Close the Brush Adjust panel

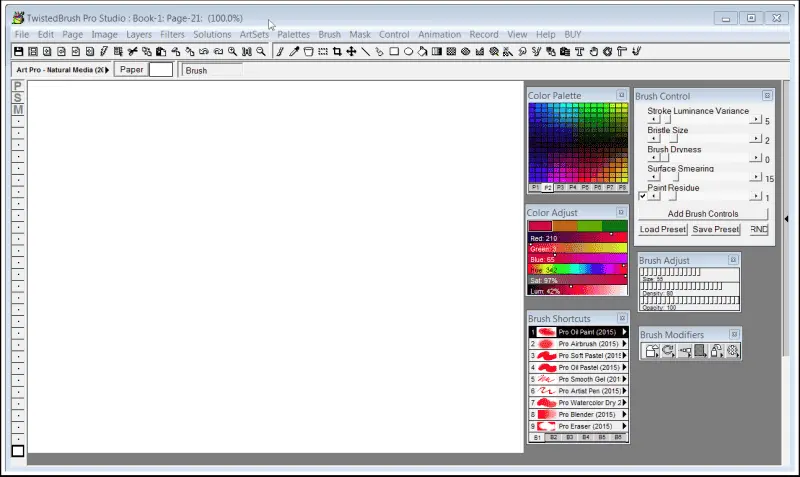pyautogui.click(x=733, y=260)
